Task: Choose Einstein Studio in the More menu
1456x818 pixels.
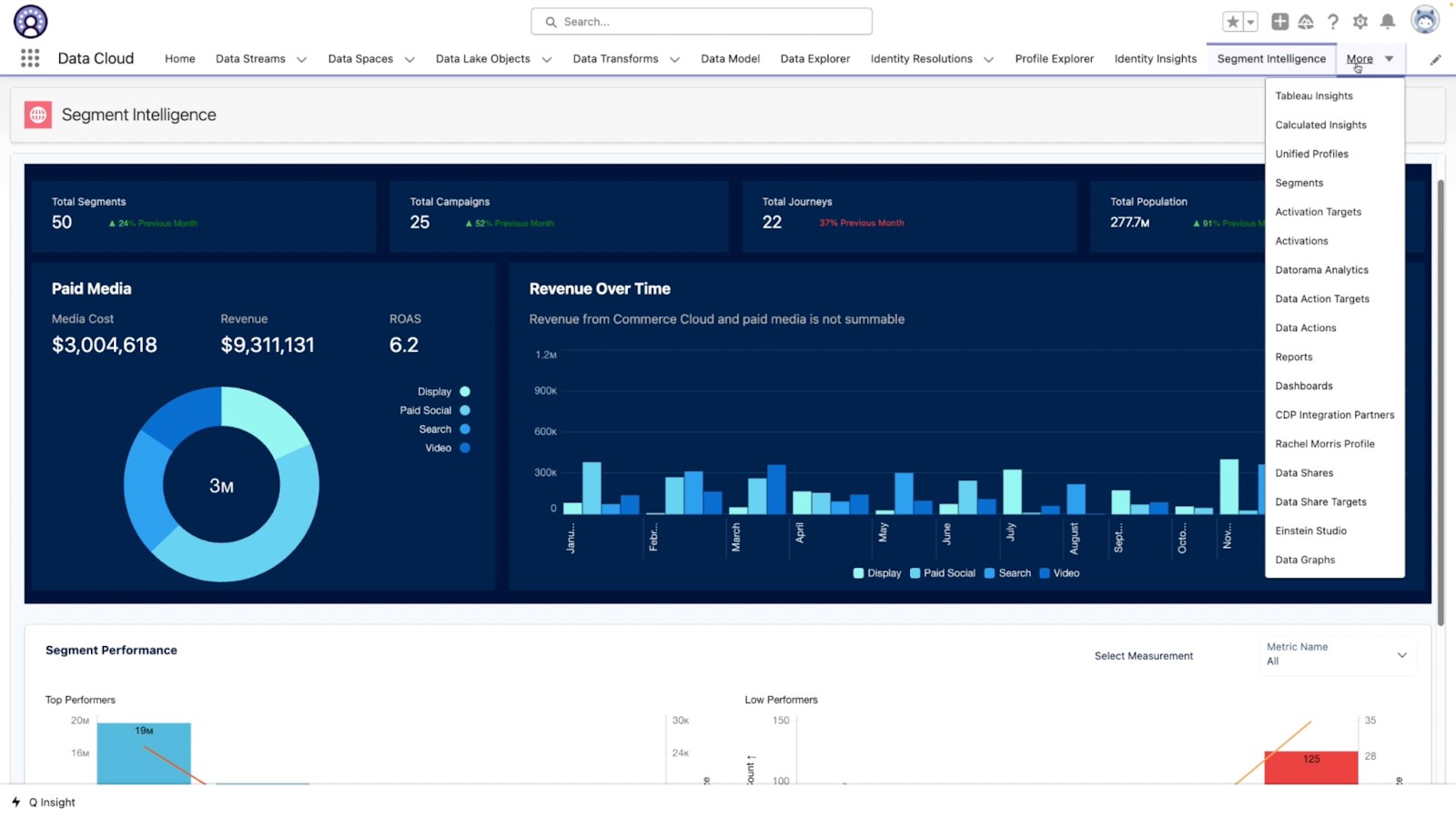Action: click(1310, 530)
